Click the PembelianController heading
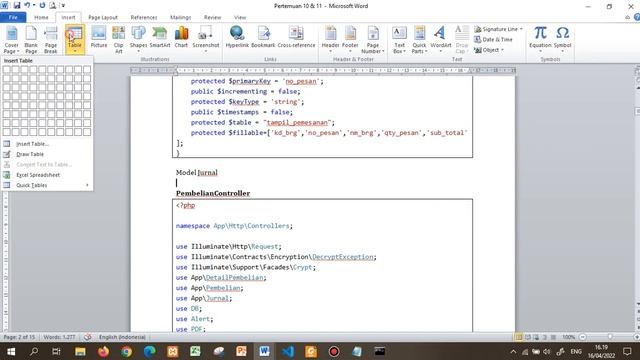Viewport: 640px width, 360px height. coord(213,193)
